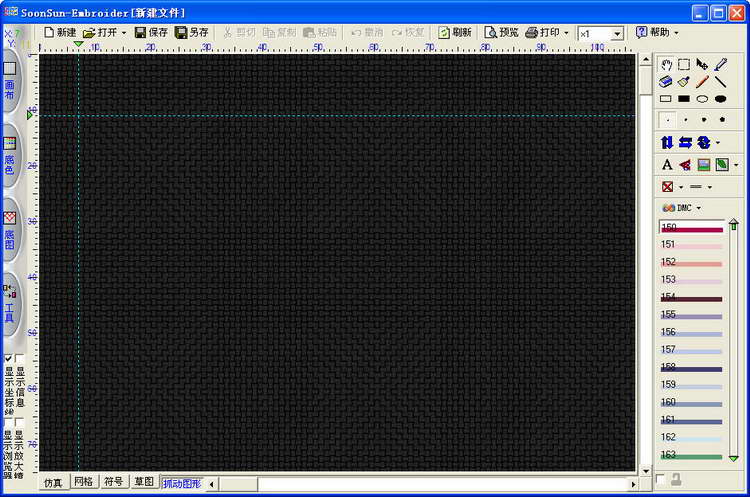Click the 打印 print button

point(542,33)
